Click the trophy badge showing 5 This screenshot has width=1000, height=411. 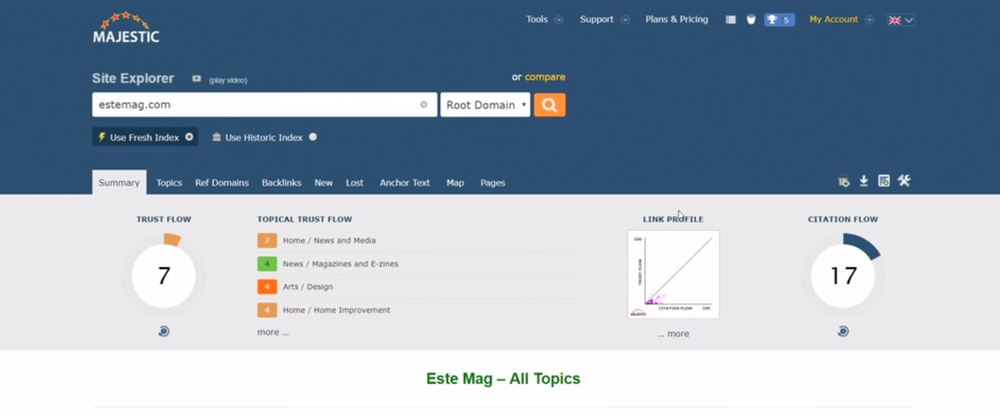(x=779, y=20)
